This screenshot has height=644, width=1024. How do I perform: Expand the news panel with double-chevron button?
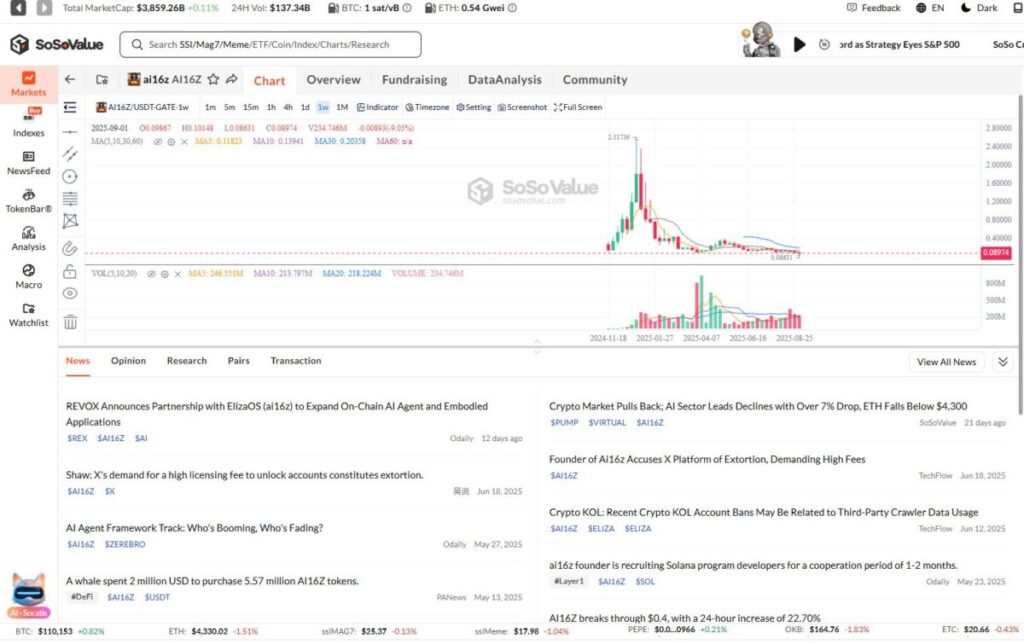(x=1003, y=362)
